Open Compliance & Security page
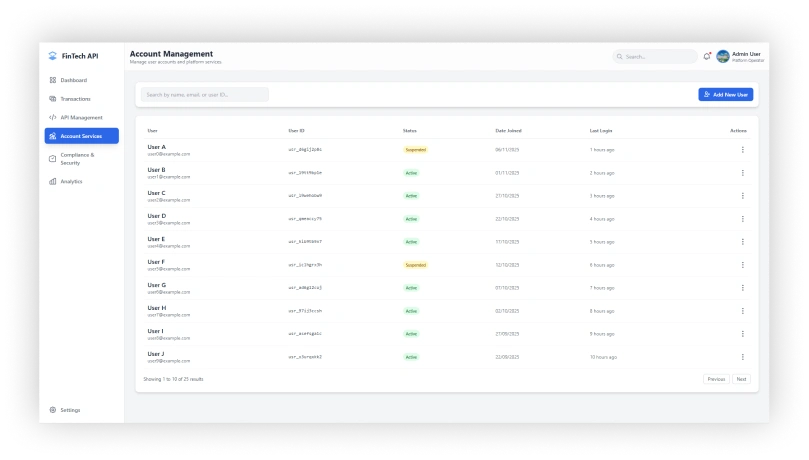Screen dimensions: 809x460 tap(82, 158)
